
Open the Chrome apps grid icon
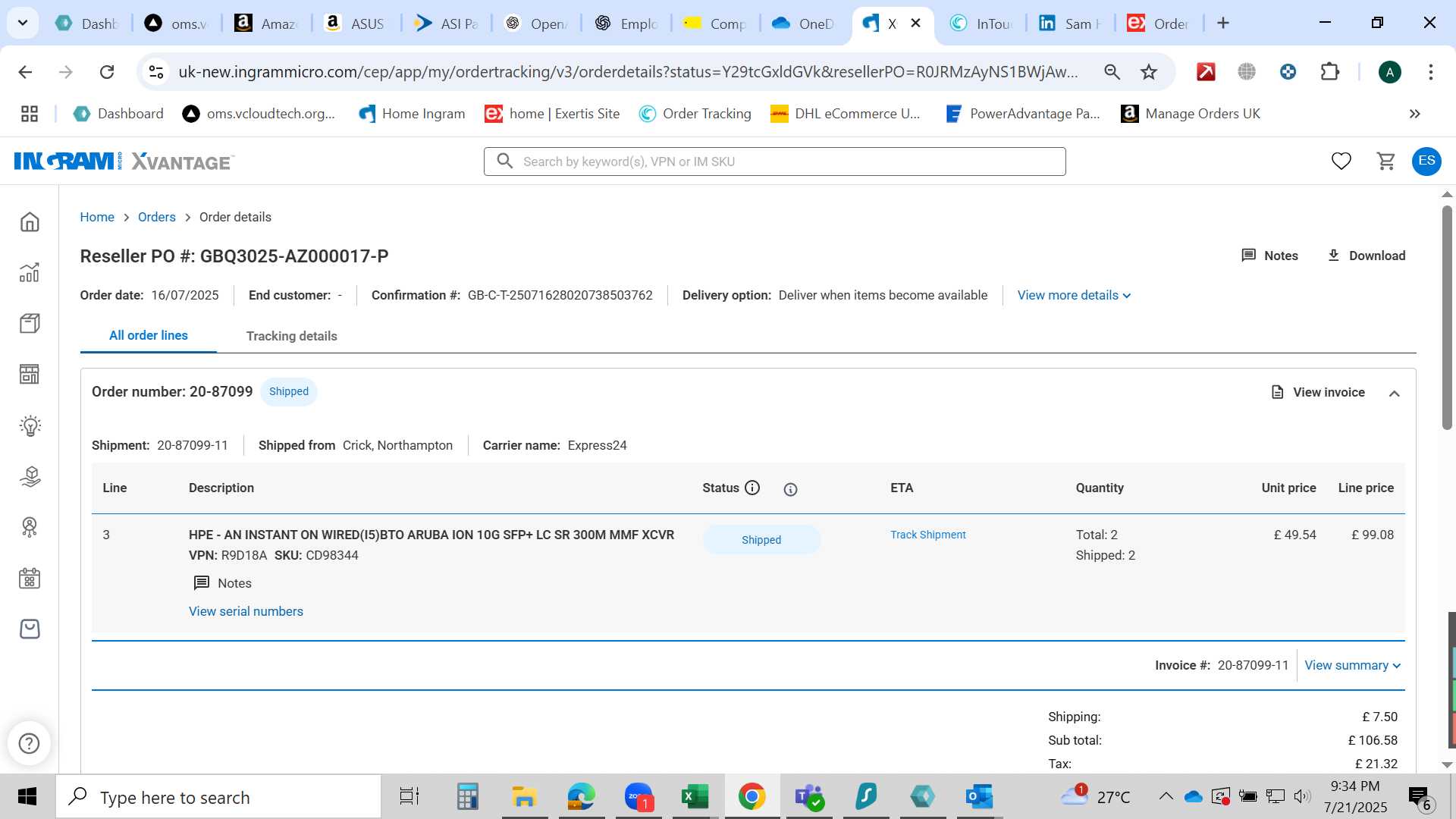pos(30,114)
